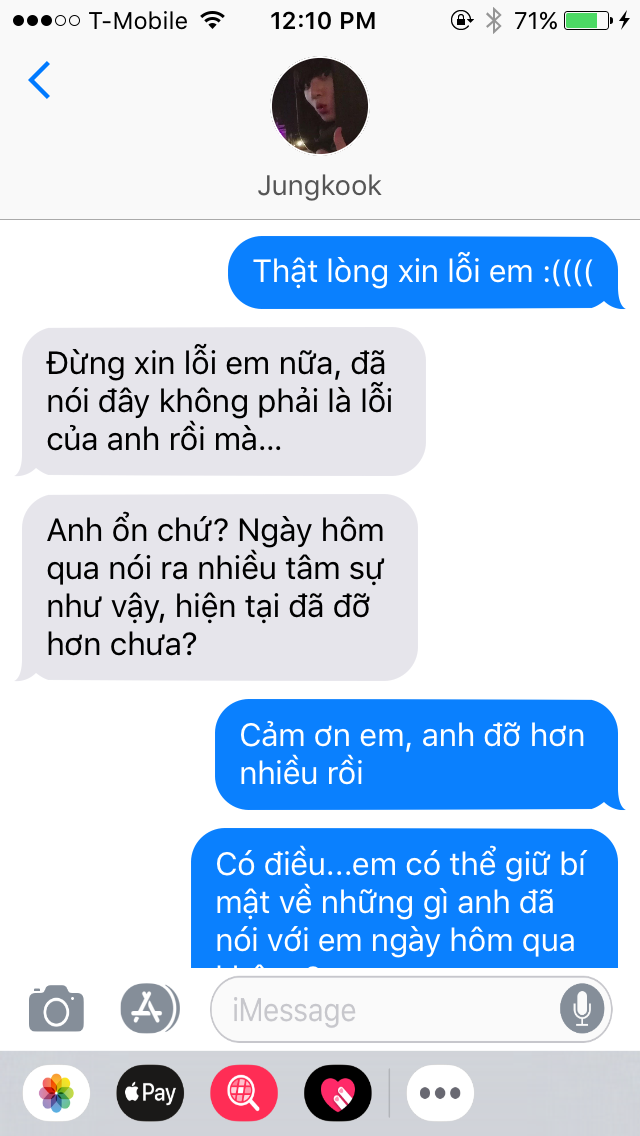Viewport: 640px width, 1136px height.
Task: Select the Apple Pay app icon
Action: (150, 1093)
